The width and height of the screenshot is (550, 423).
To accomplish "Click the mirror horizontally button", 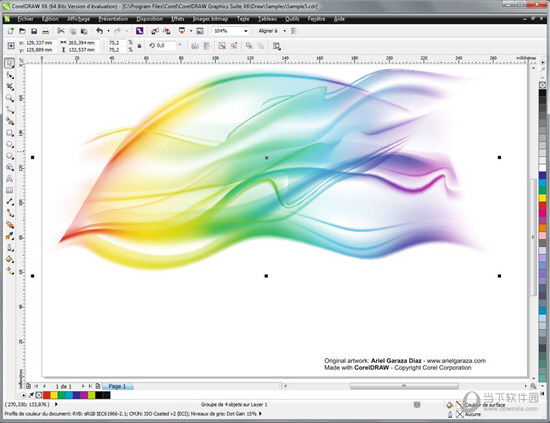I will pos(195,46).
